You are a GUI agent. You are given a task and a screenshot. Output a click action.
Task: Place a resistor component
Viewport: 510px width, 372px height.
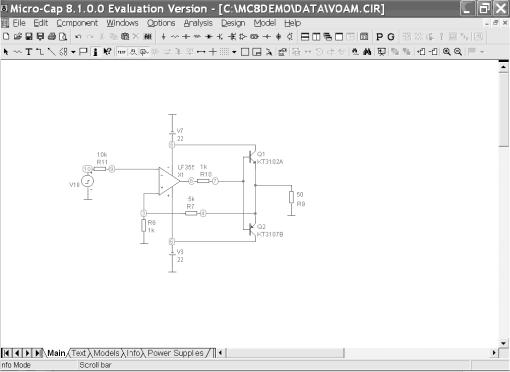pyautogui.click(x=175, y=37)
